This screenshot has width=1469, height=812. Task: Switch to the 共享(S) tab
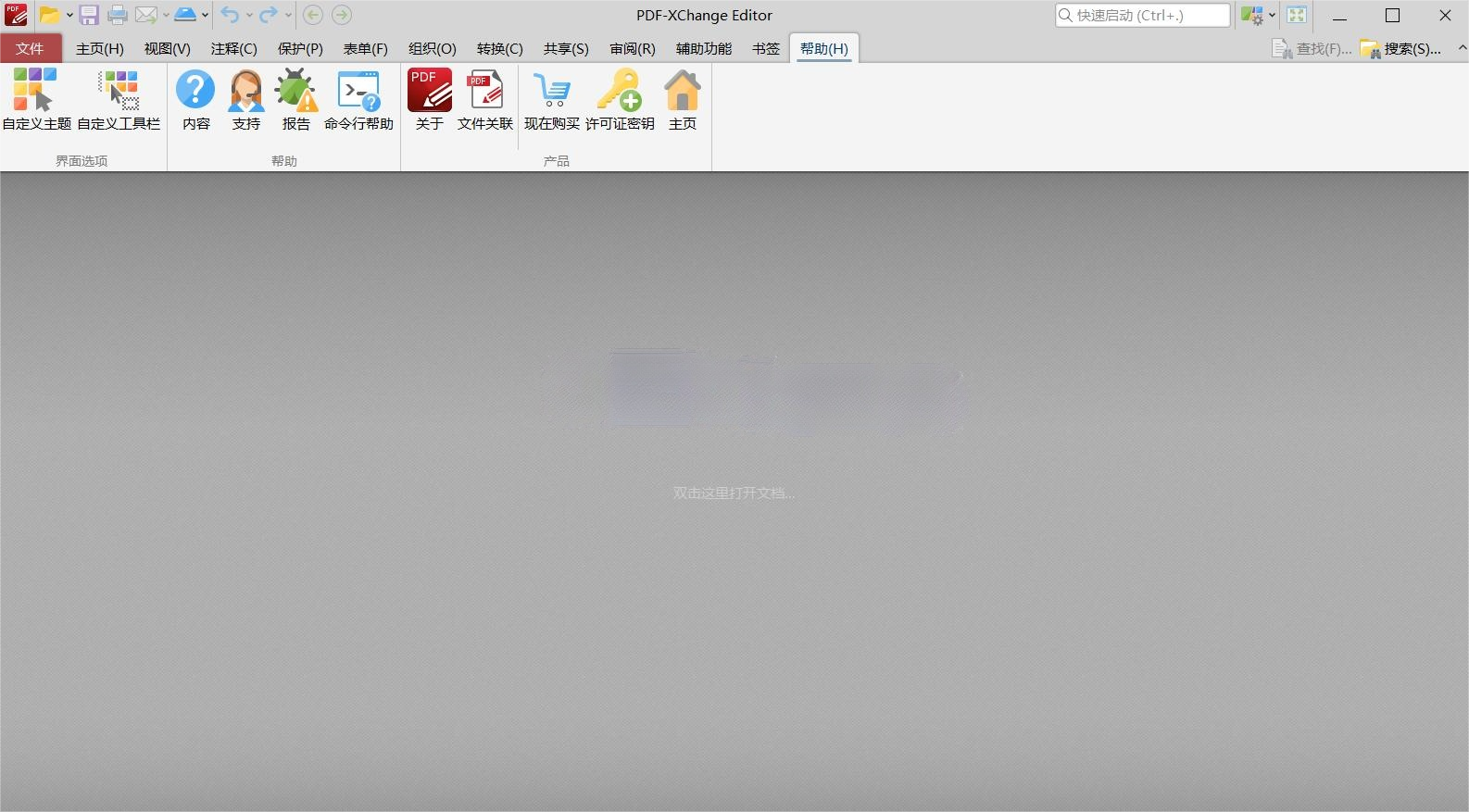click(566, 49)
